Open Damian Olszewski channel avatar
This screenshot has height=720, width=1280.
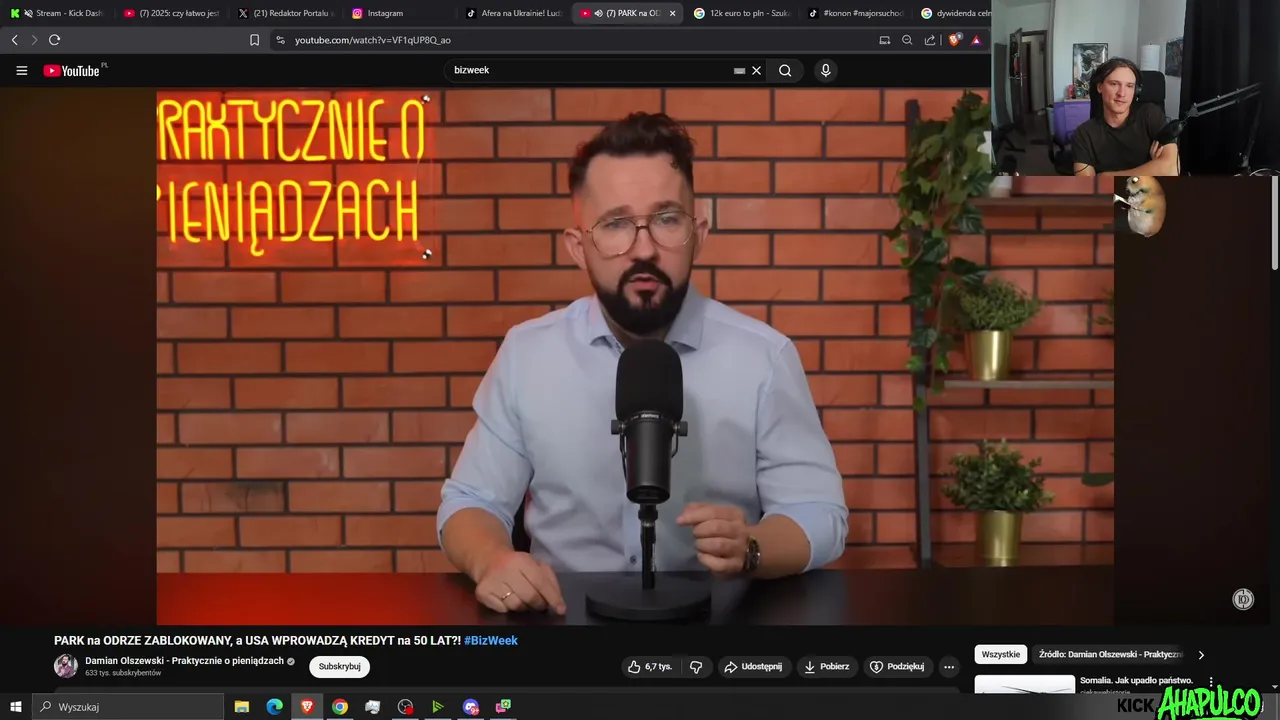[66, 666]
